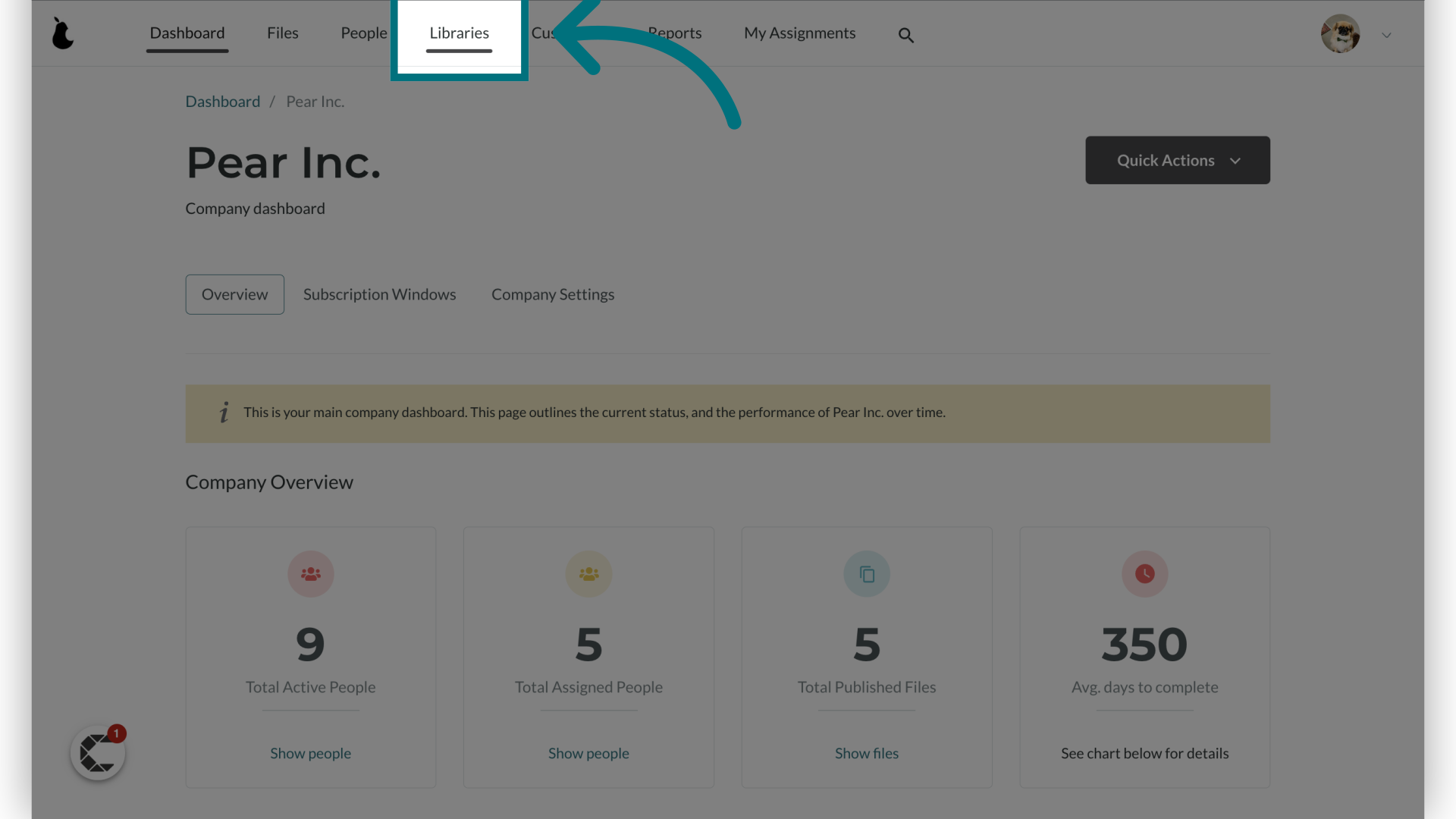Click the Show files link

(x=867, y=754)
